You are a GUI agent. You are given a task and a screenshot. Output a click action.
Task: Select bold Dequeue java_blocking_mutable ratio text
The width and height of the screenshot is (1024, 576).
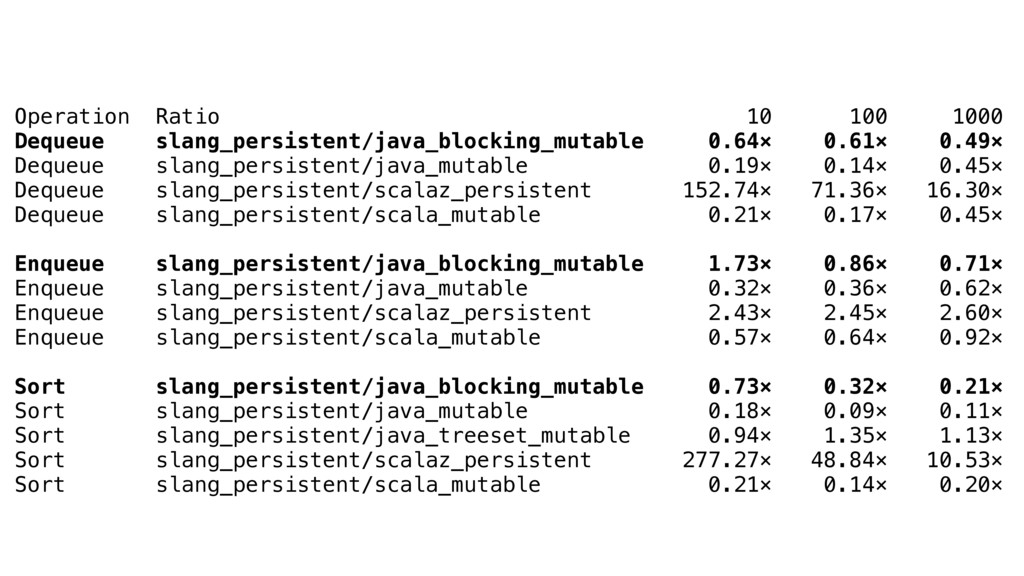400,142
